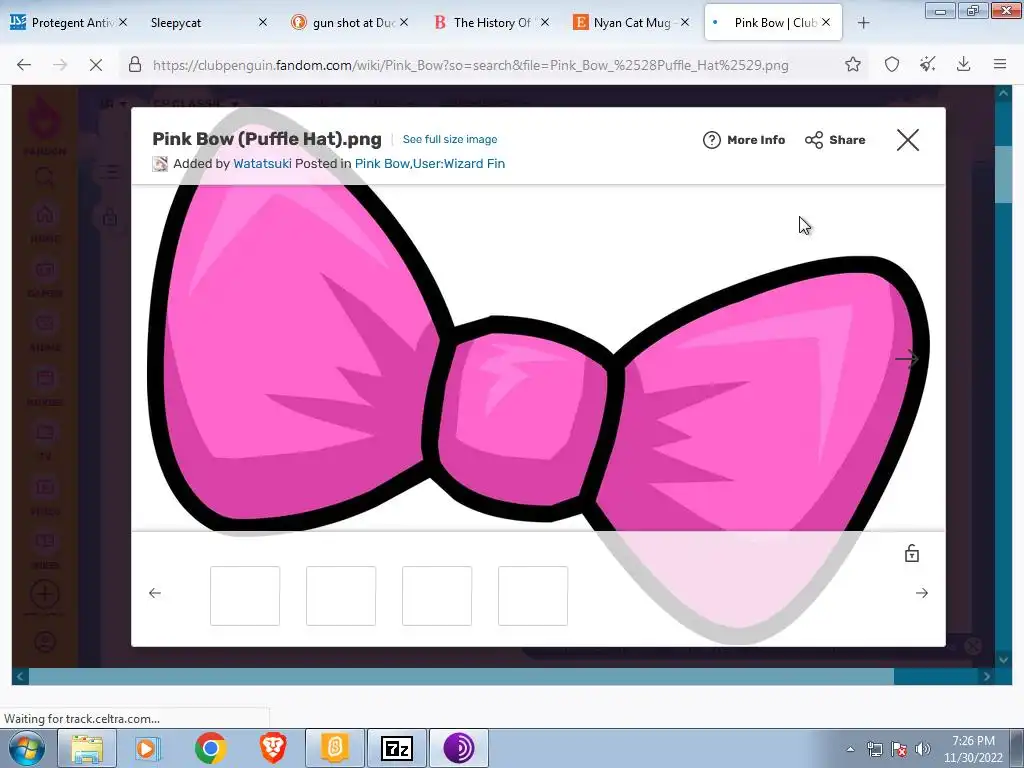Viewport: 1024px width, 768px height.
Task: Bookmark this page with star
Action: 853,64
